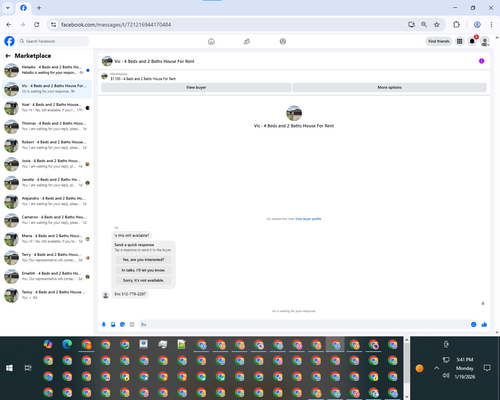Open the Thomas conversation
The image size is (500, 400).
(x=47, y=126)
